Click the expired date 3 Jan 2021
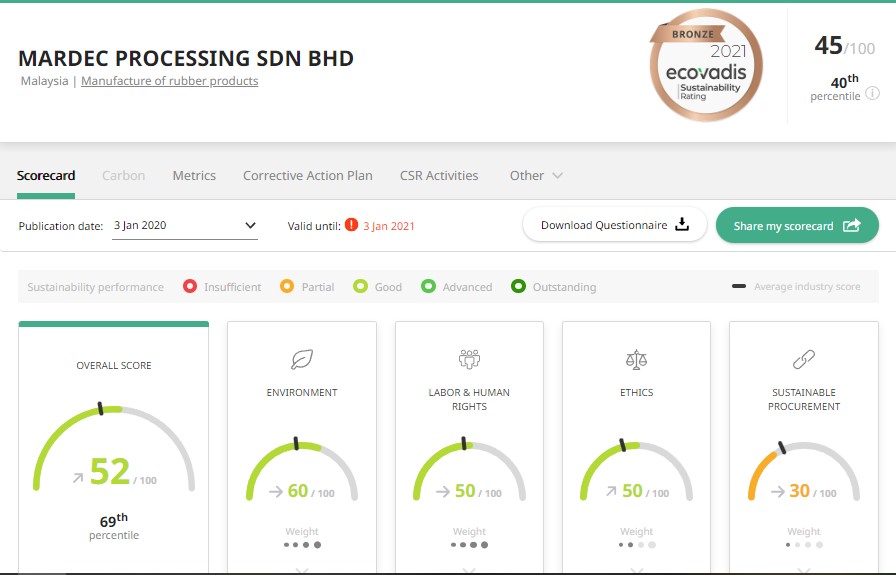 click(x=389, y=226)
